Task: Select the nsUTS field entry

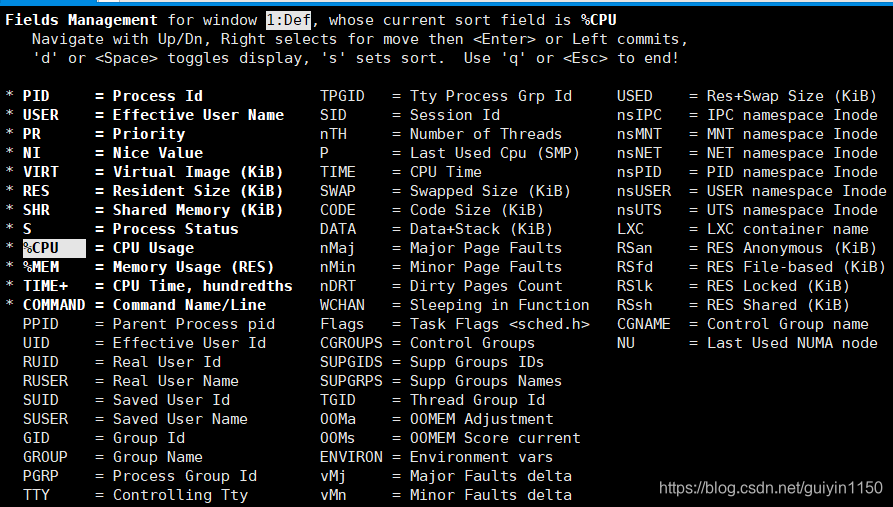Action: pos(640,210)
